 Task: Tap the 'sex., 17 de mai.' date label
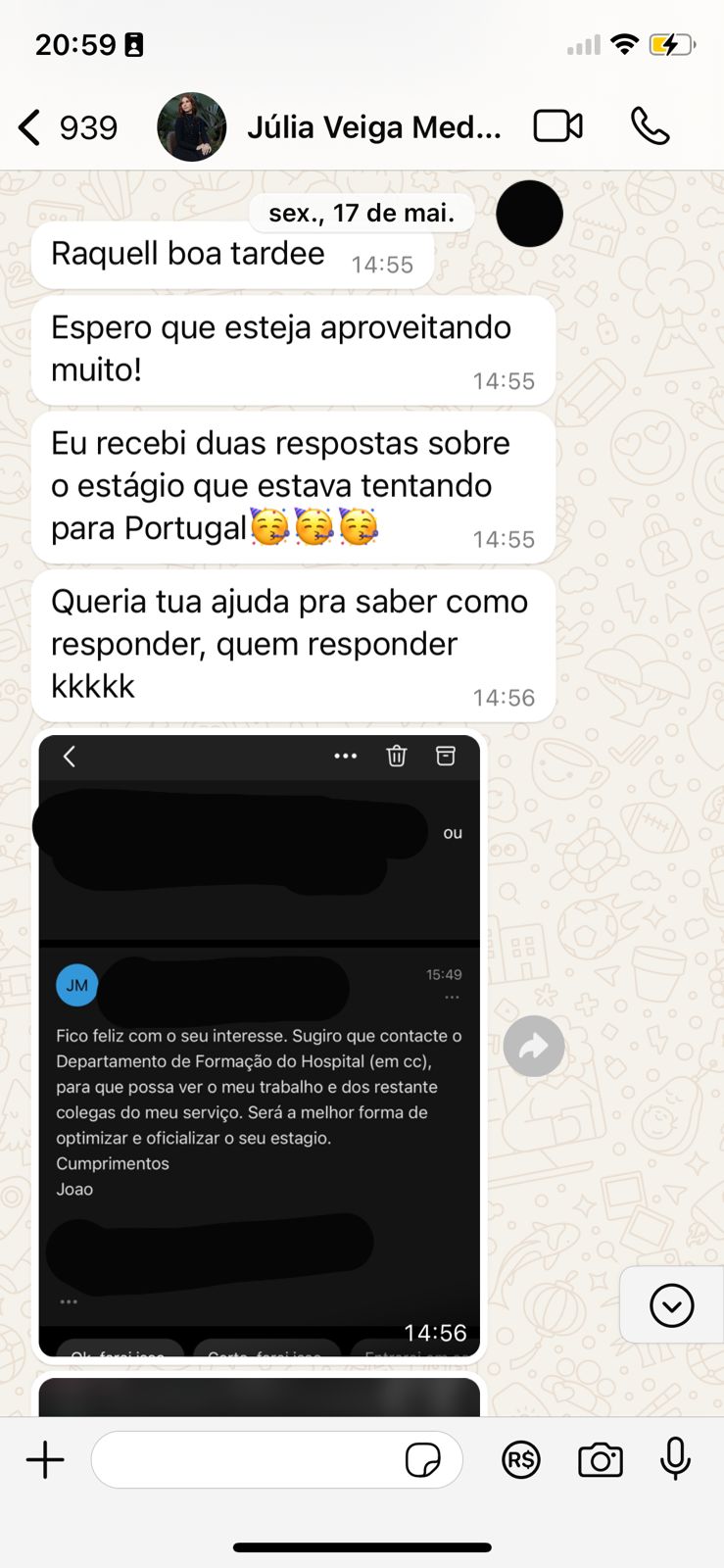362,213
